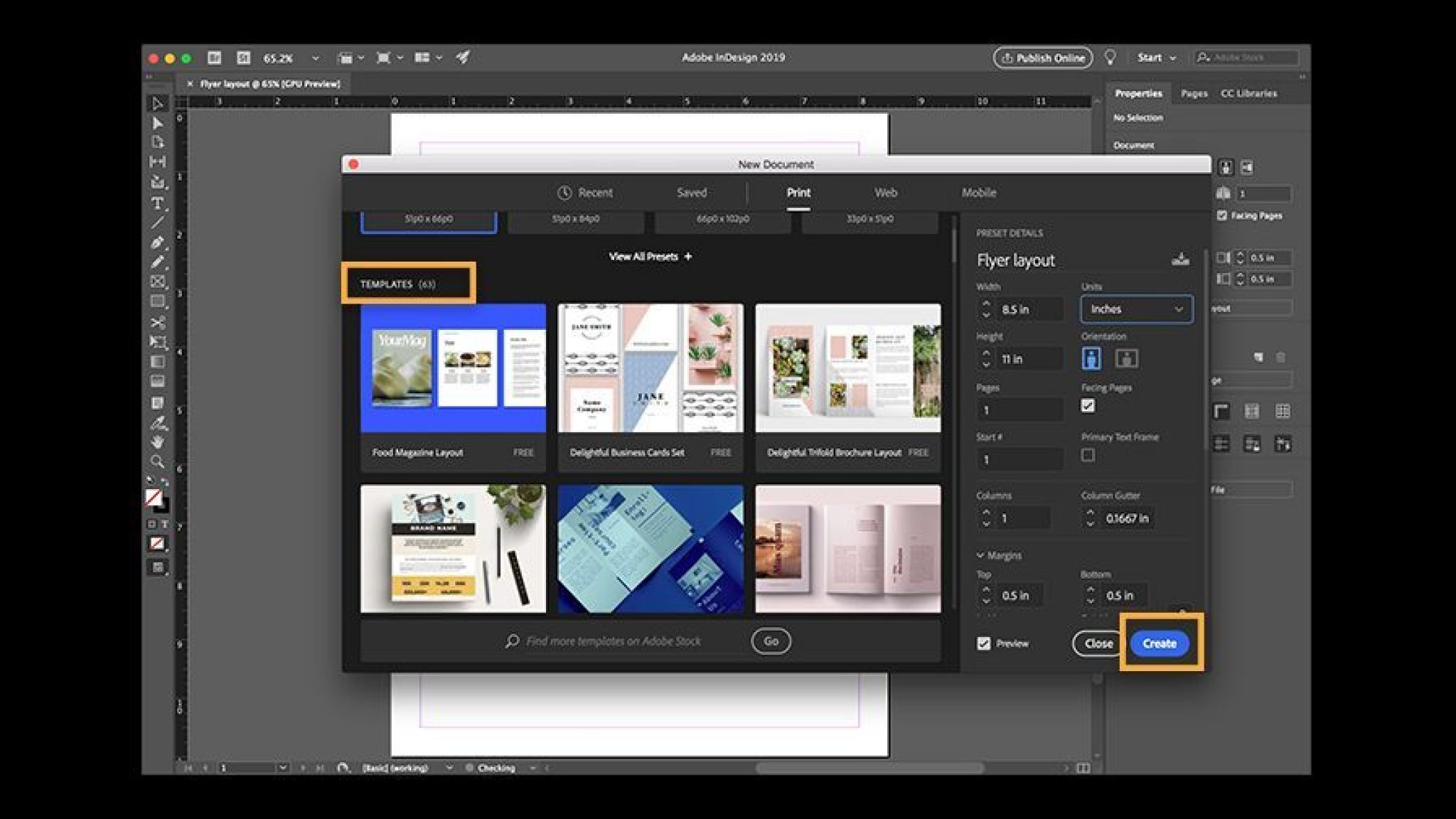Click View All Presets
The image size is (1456, 819).
pos(649,257)
